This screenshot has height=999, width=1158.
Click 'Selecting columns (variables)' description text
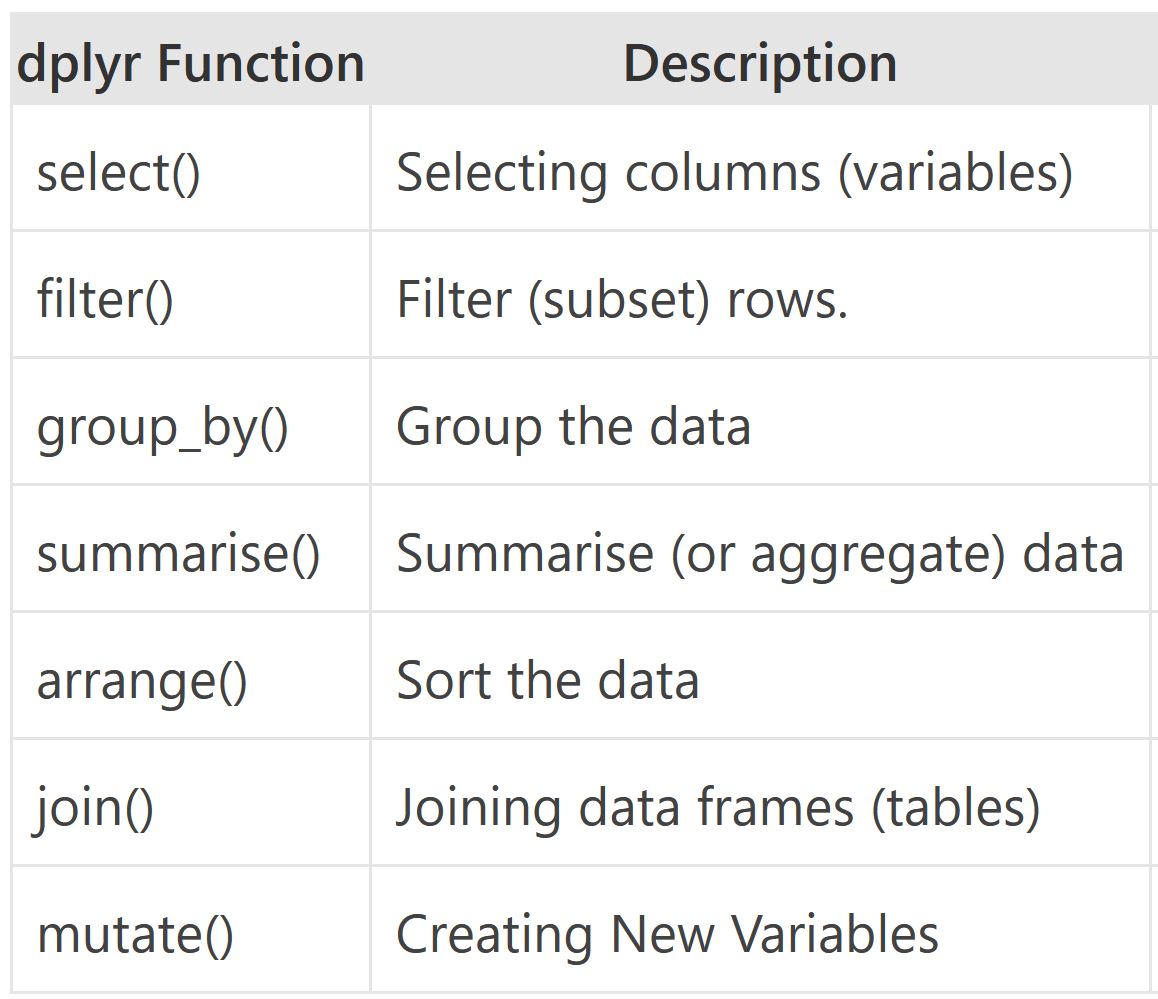point(734,173)
